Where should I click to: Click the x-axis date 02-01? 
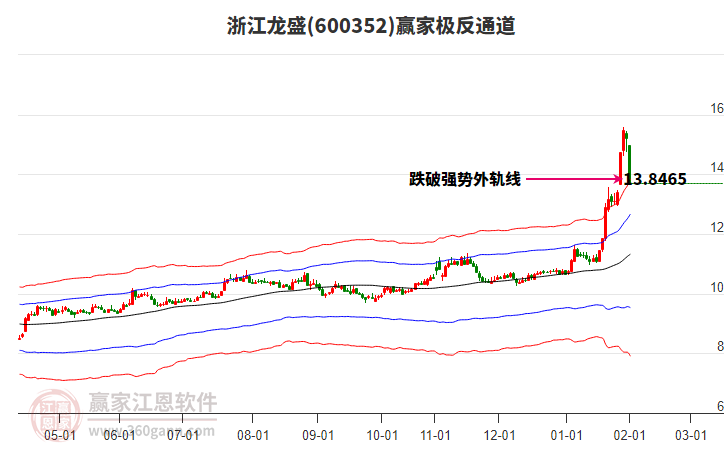click(629, 435)
